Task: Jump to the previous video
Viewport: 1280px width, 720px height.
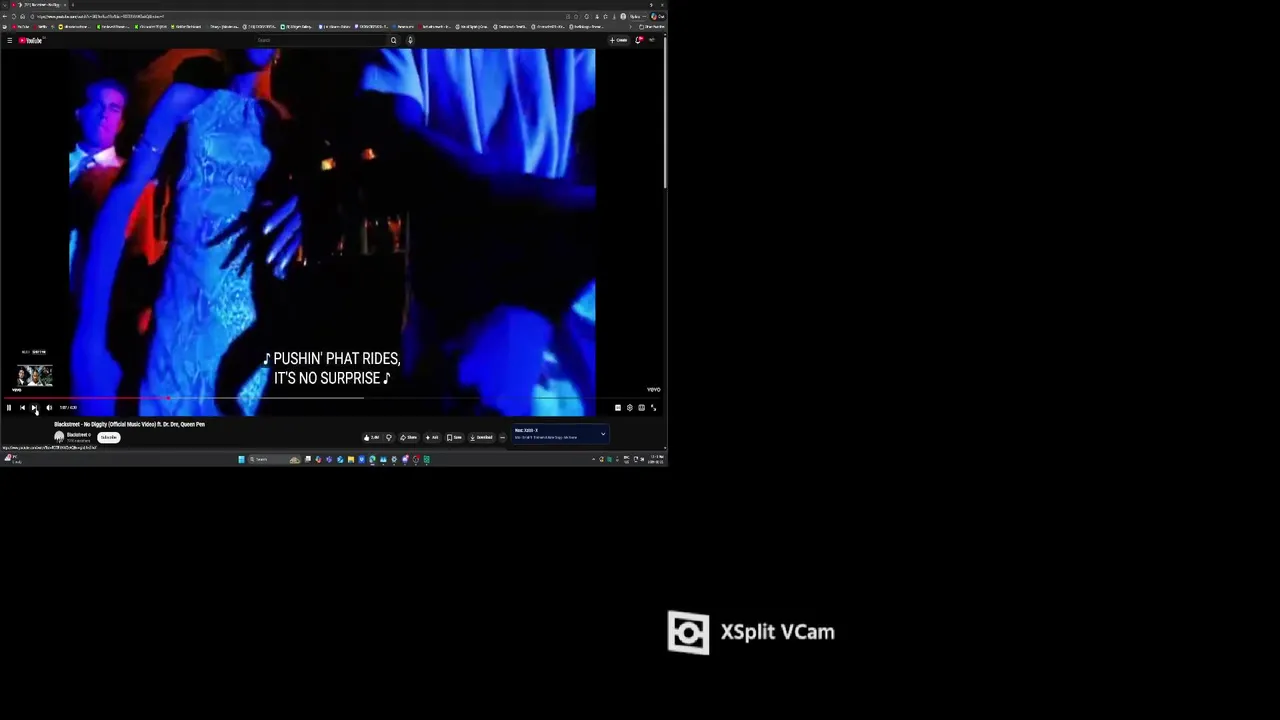Action: pos(22,408)
